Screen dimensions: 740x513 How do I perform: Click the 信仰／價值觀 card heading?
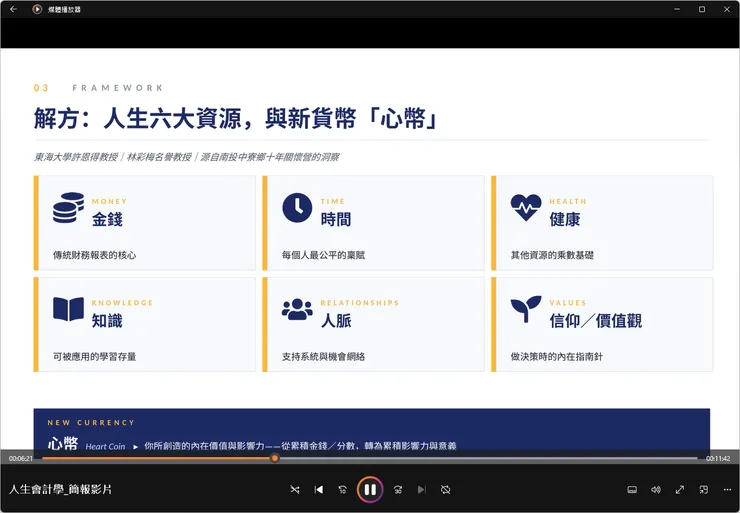coord(596,321)
